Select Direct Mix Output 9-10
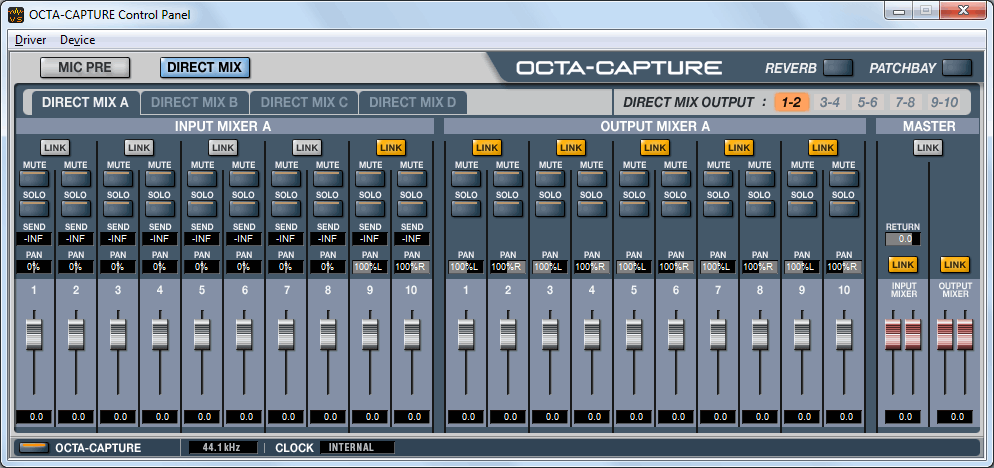This screenshot has width=994, height=468. pos(943,102)
